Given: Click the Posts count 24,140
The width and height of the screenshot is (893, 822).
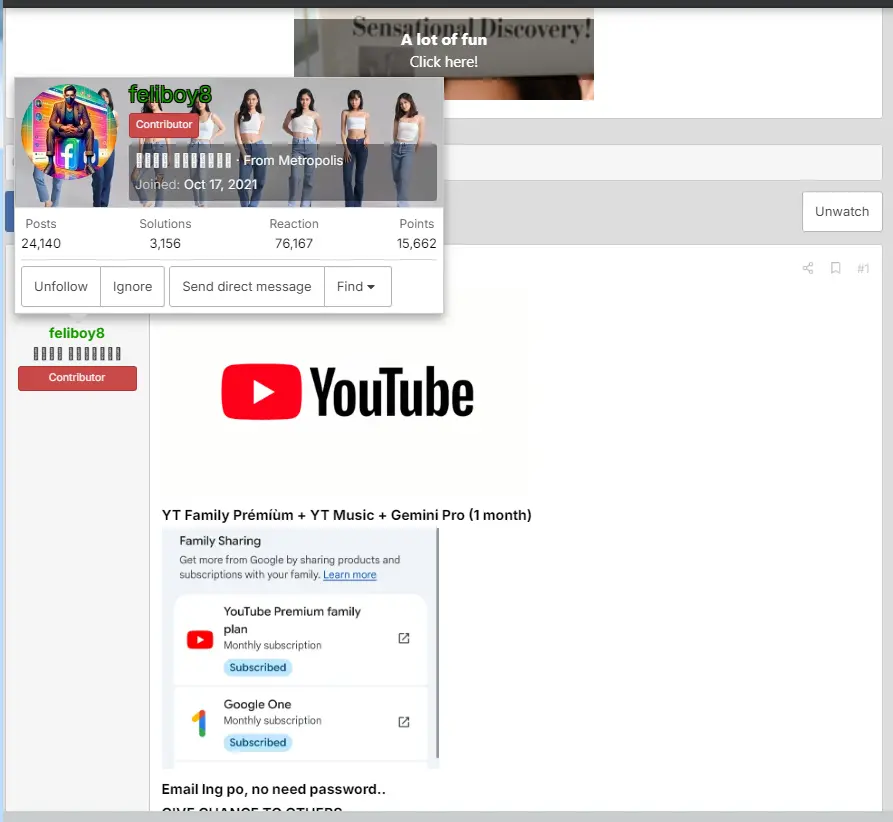Looking at the screenshot, I should 41,244.
